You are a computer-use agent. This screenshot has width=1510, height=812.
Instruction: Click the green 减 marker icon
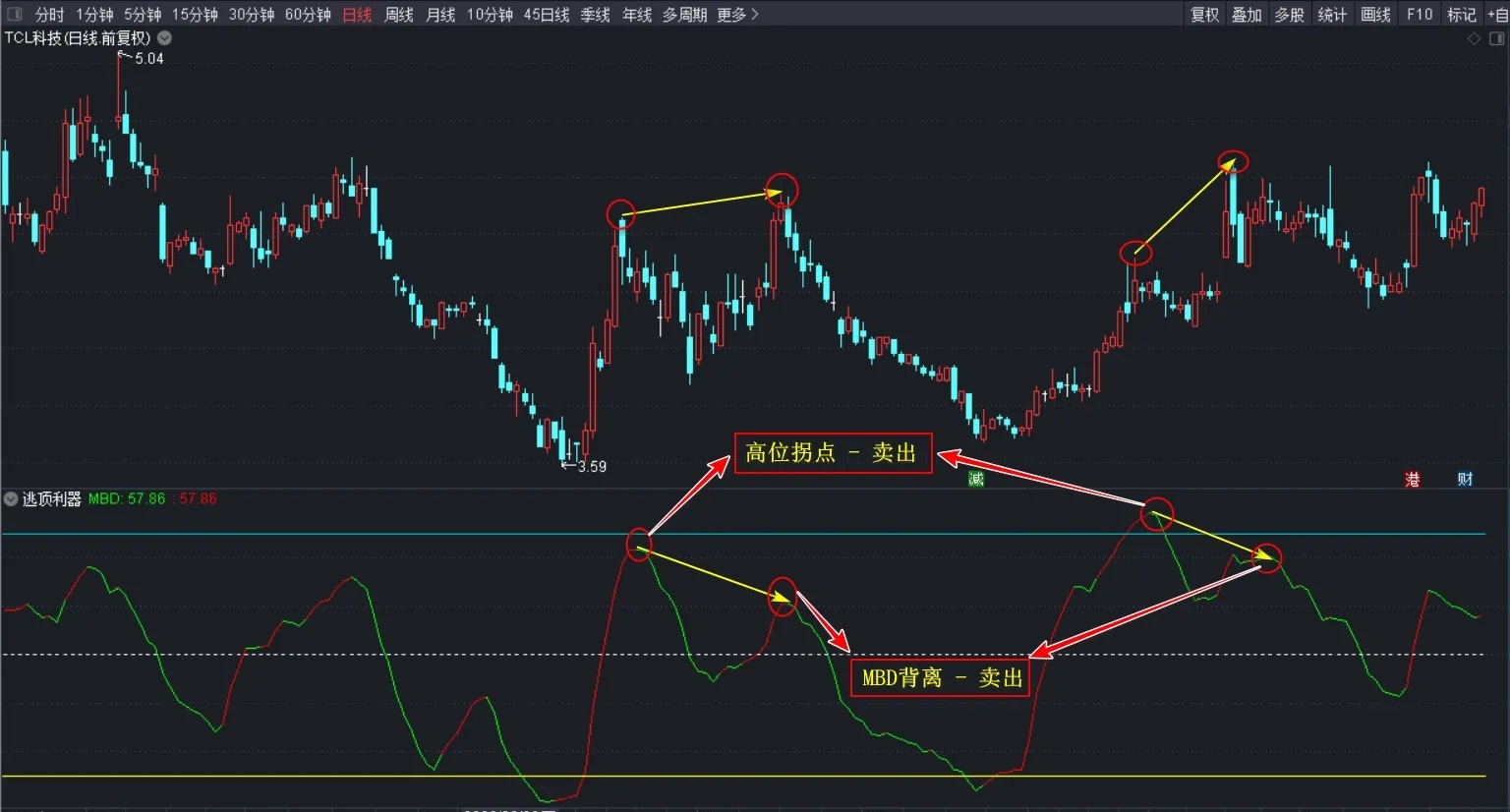pos(976,479)
